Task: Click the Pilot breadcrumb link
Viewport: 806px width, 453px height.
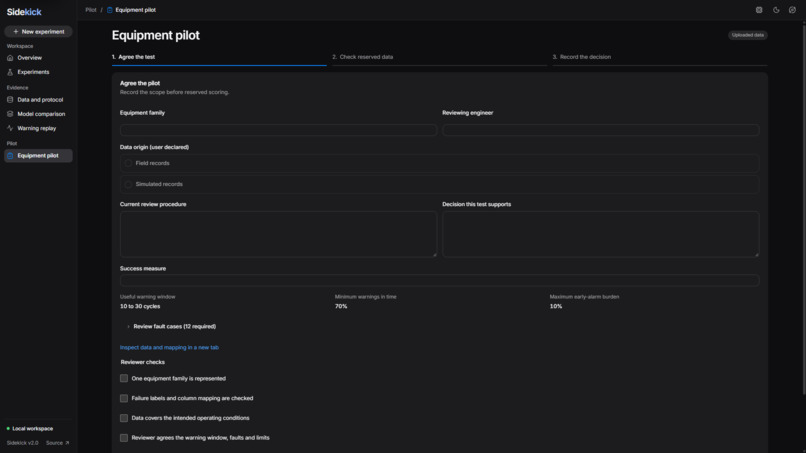Action: coord(91,10)
